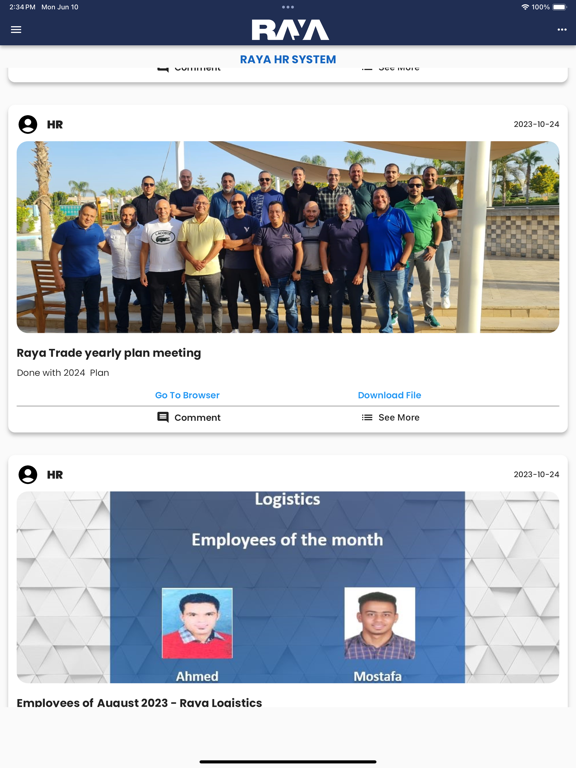The image size is (576, 768).
Task: Expand See More on Raya Trade post
Action: (390, 417)
